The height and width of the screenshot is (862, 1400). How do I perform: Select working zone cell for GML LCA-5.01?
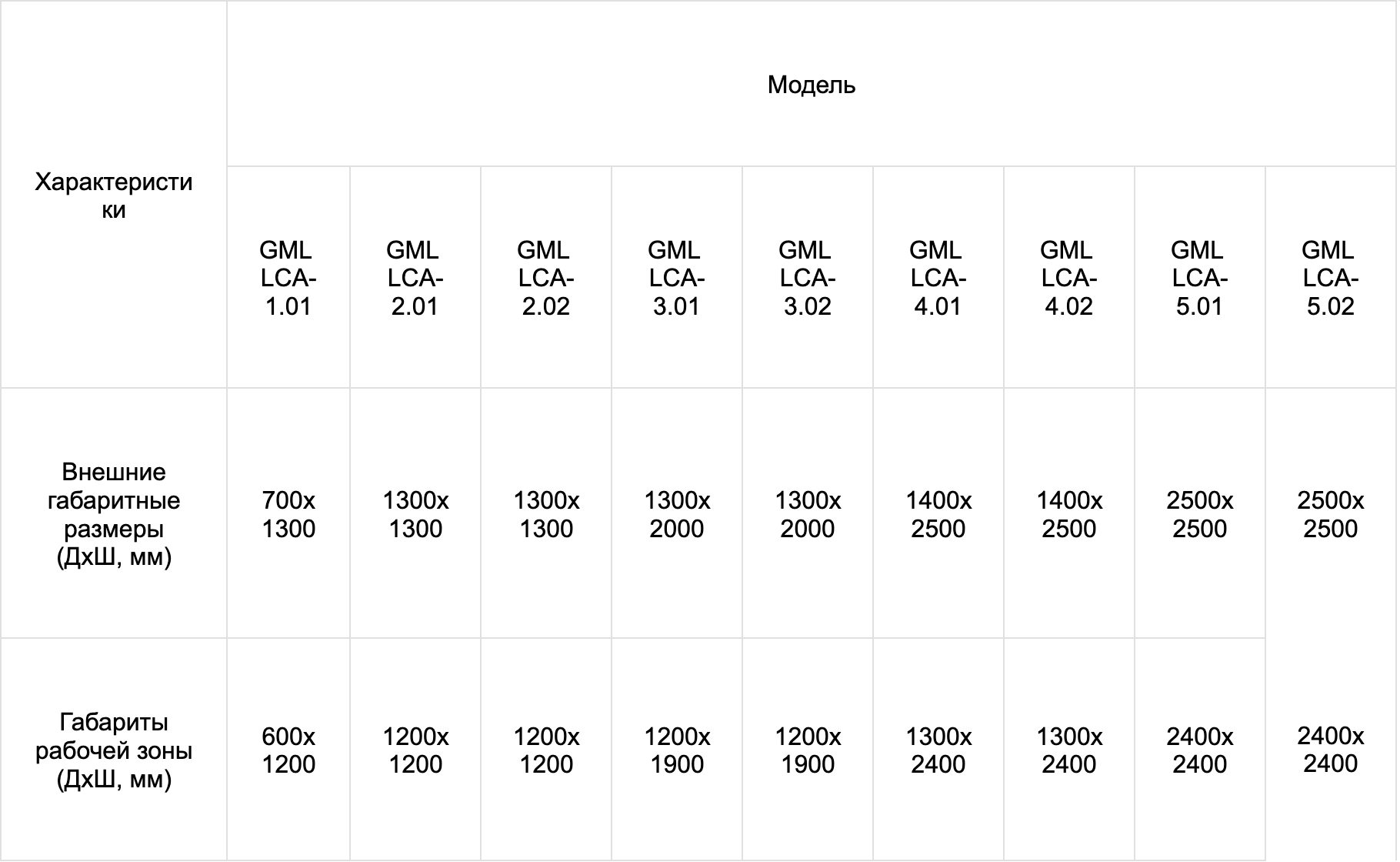1200,750
